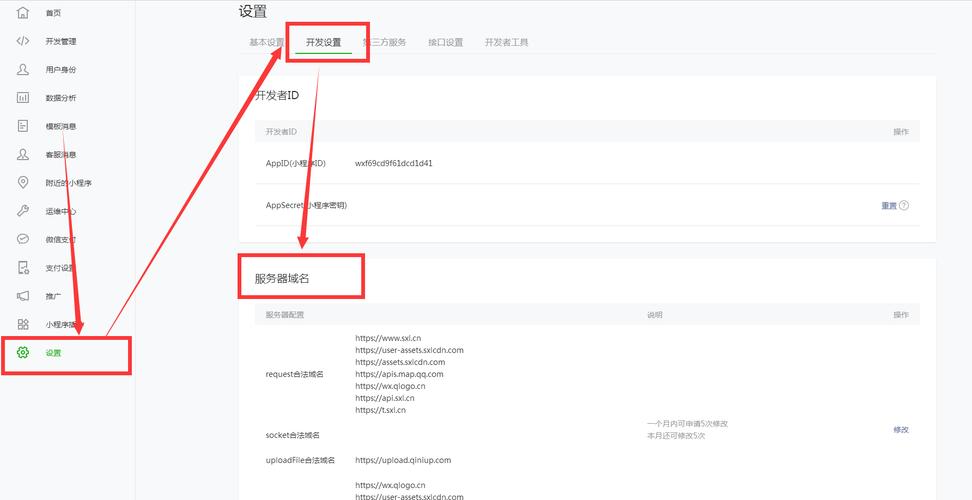Select the green 设置 gear icon
972x500 pixels.
pyautogui.click(x=23, y=353)
